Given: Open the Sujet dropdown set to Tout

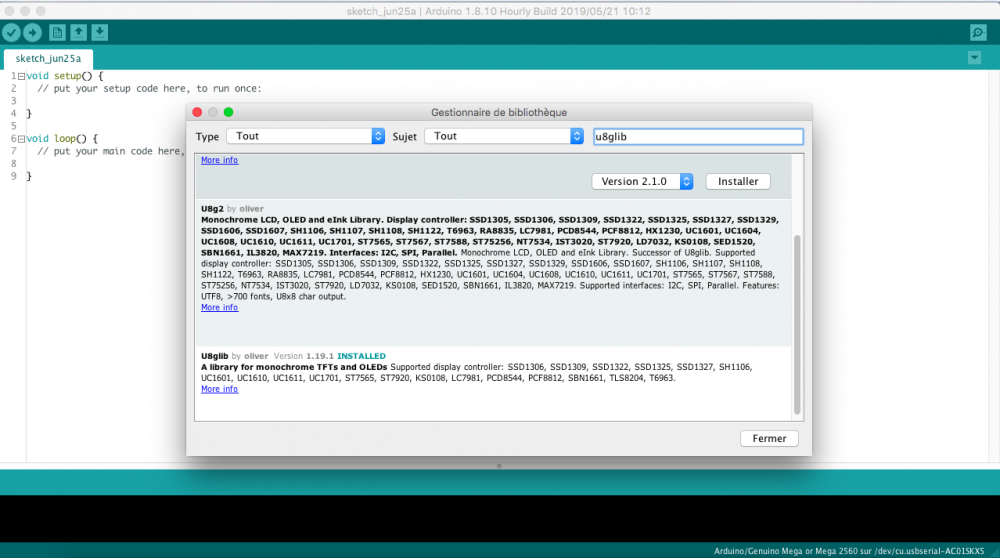Looking at the screenshot, I should click(504, 136).
